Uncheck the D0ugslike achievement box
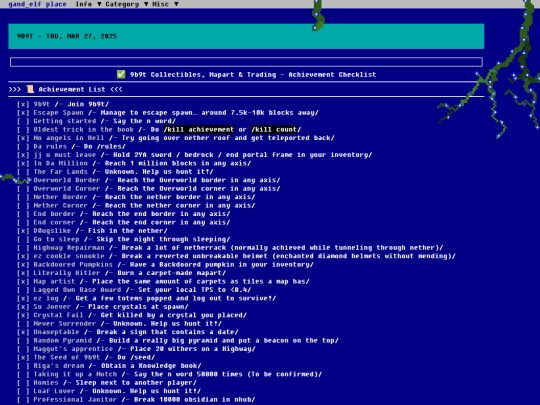The image size is (540, 405). pyautogui.click(x=23, y=231)
